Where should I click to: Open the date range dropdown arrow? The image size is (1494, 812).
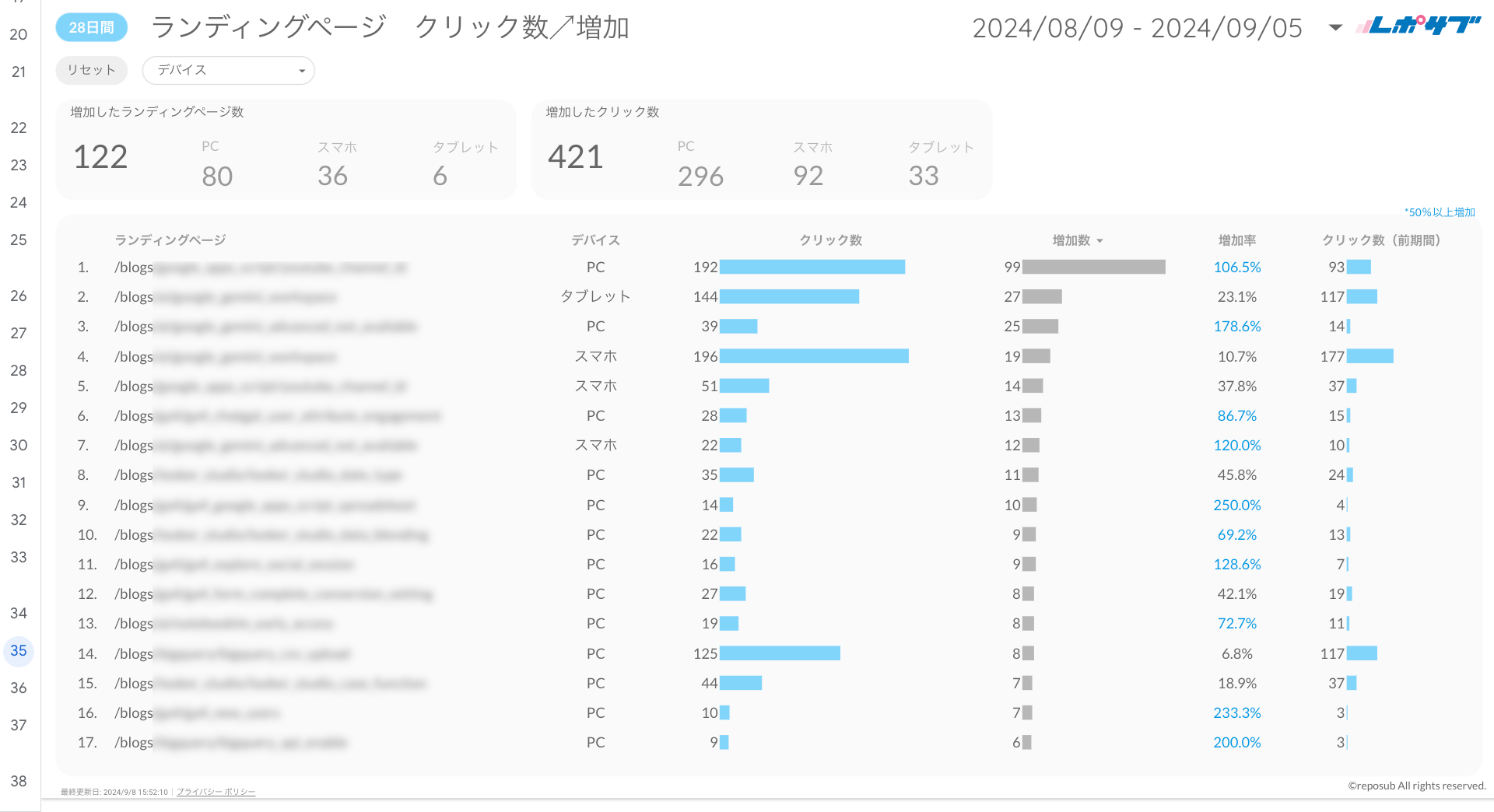1334,27
